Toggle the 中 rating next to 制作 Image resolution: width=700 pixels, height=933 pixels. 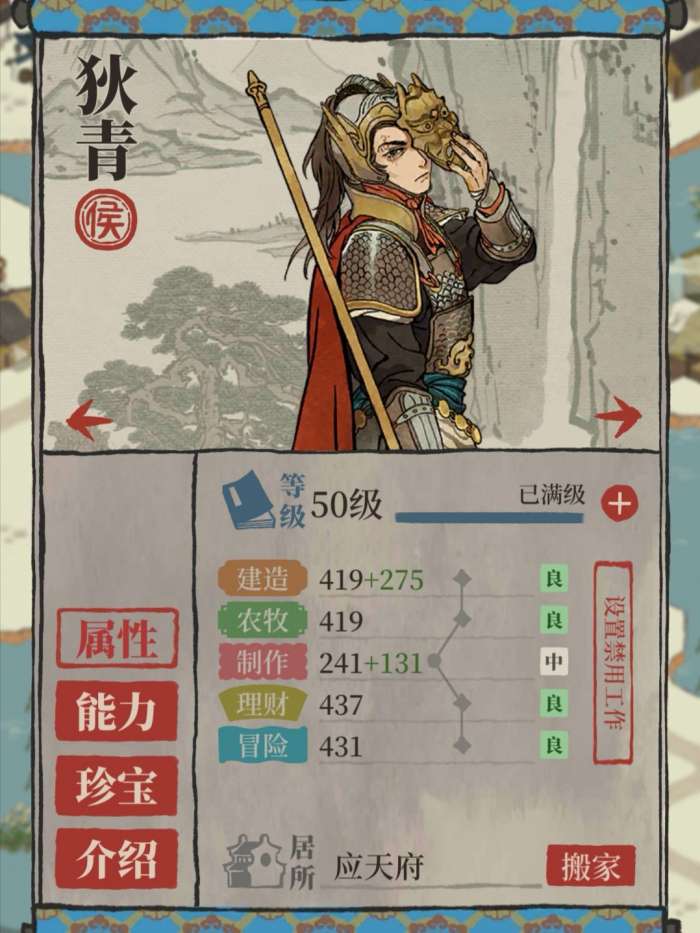coord(554,662)
